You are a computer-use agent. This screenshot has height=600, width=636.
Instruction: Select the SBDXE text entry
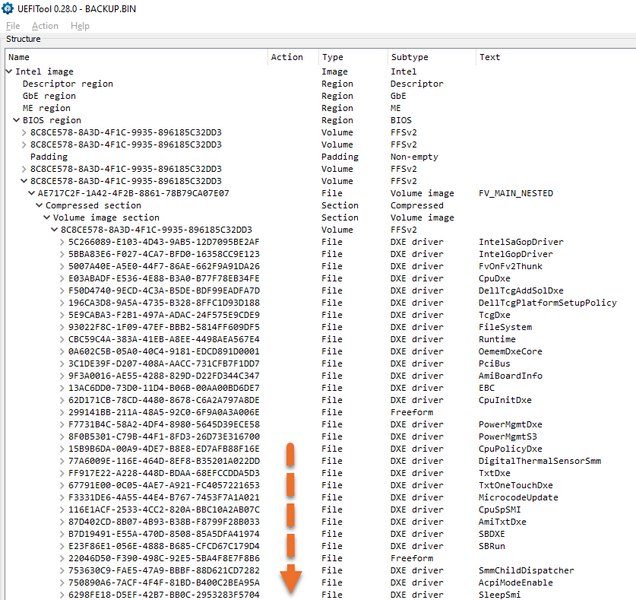[x=492, y=534]
